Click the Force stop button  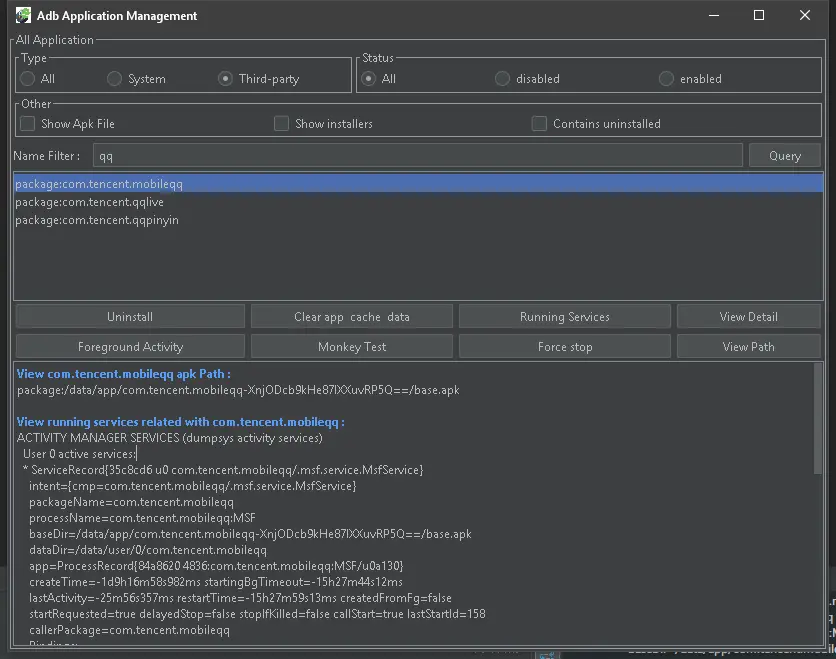coord(565,347)
